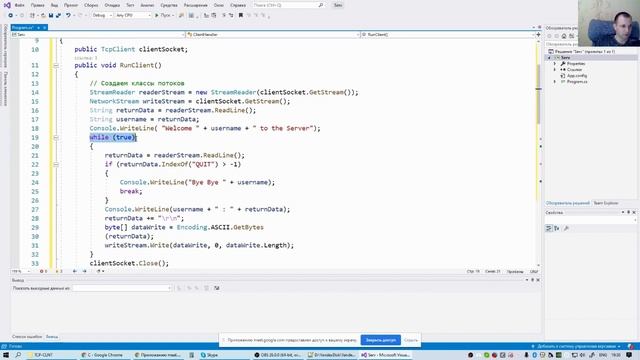Viewport: 640px width, 360px height.
Task: Click the Скрыть link in sharing bar
Action: [x=411, y=340]
